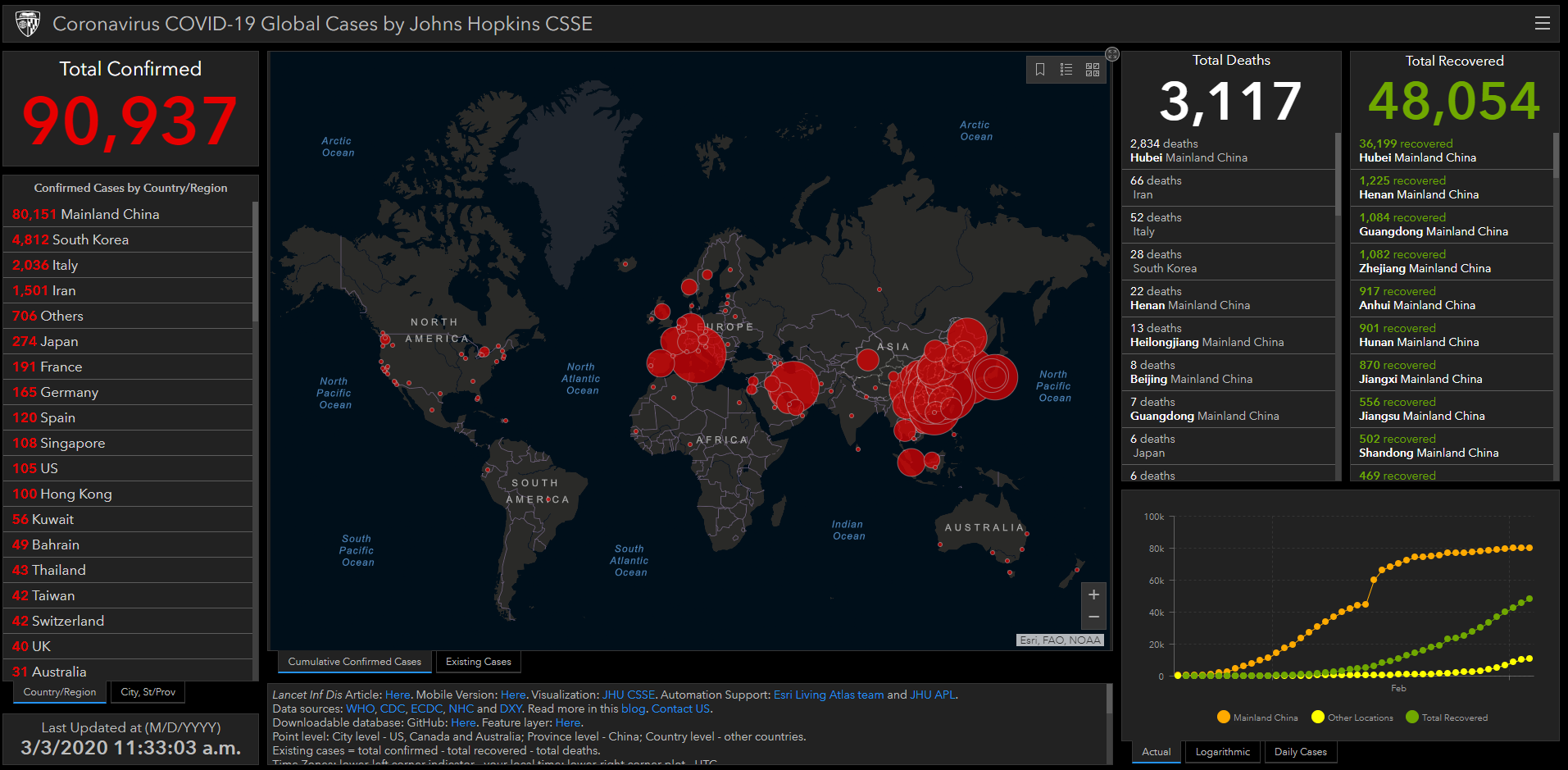
Task: Click 2,834 deaths Hubei entry
Action: (1228, 151)
